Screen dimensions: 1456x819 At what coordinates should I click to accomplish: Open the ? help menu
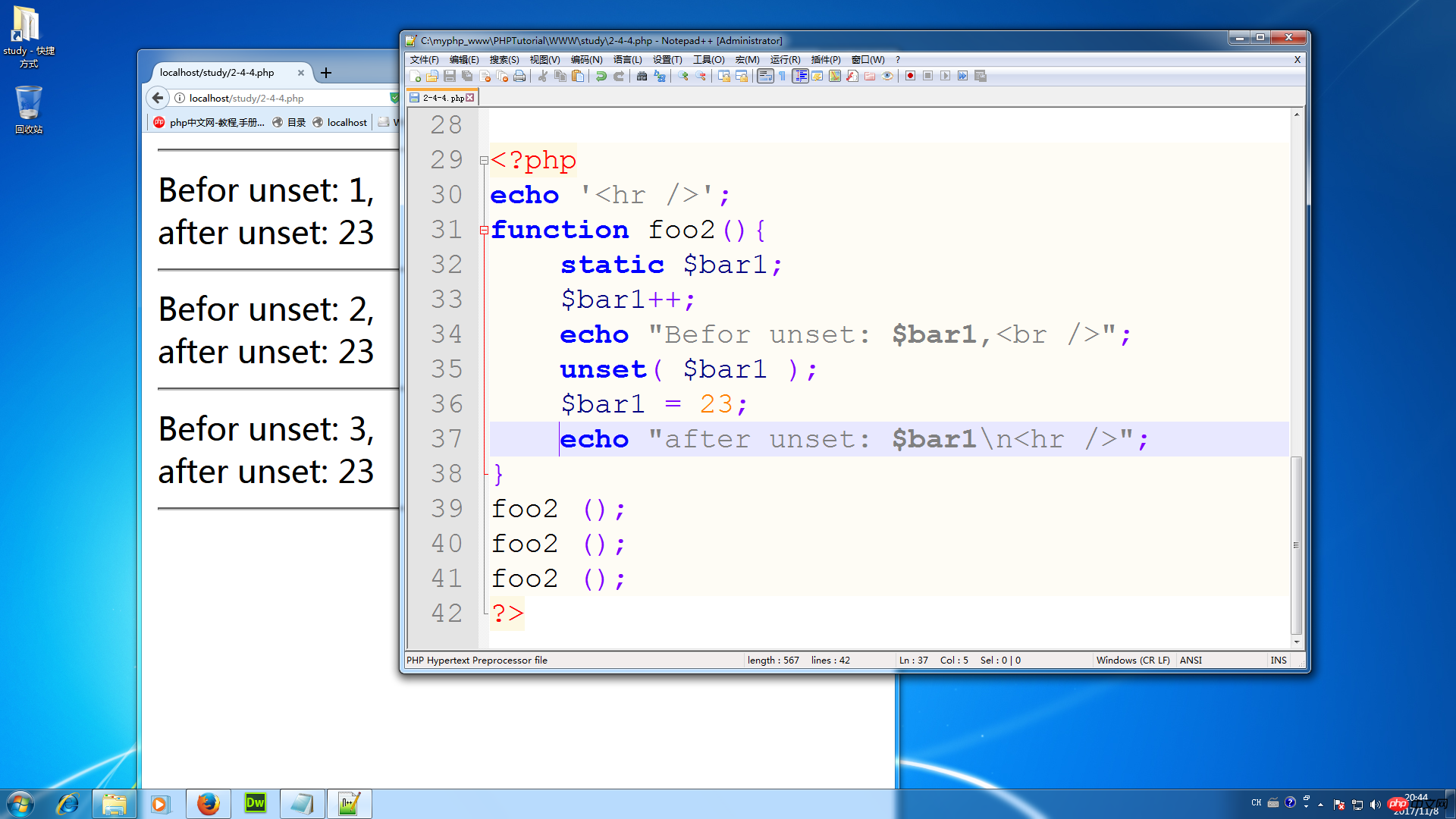coord(898,60)
